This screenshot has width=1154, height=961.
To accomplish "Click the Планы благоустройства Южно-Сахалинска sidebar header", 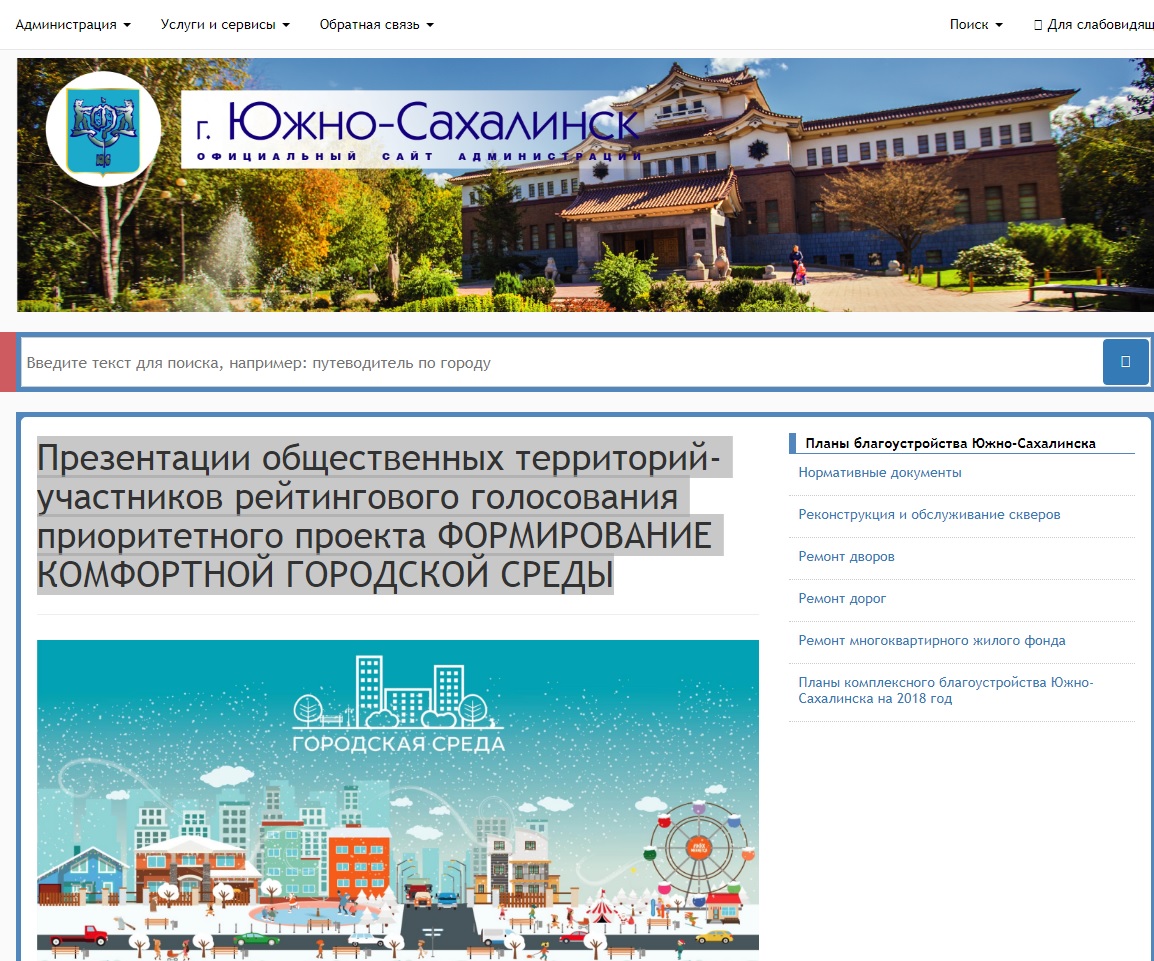I will (x=950, y=443).
